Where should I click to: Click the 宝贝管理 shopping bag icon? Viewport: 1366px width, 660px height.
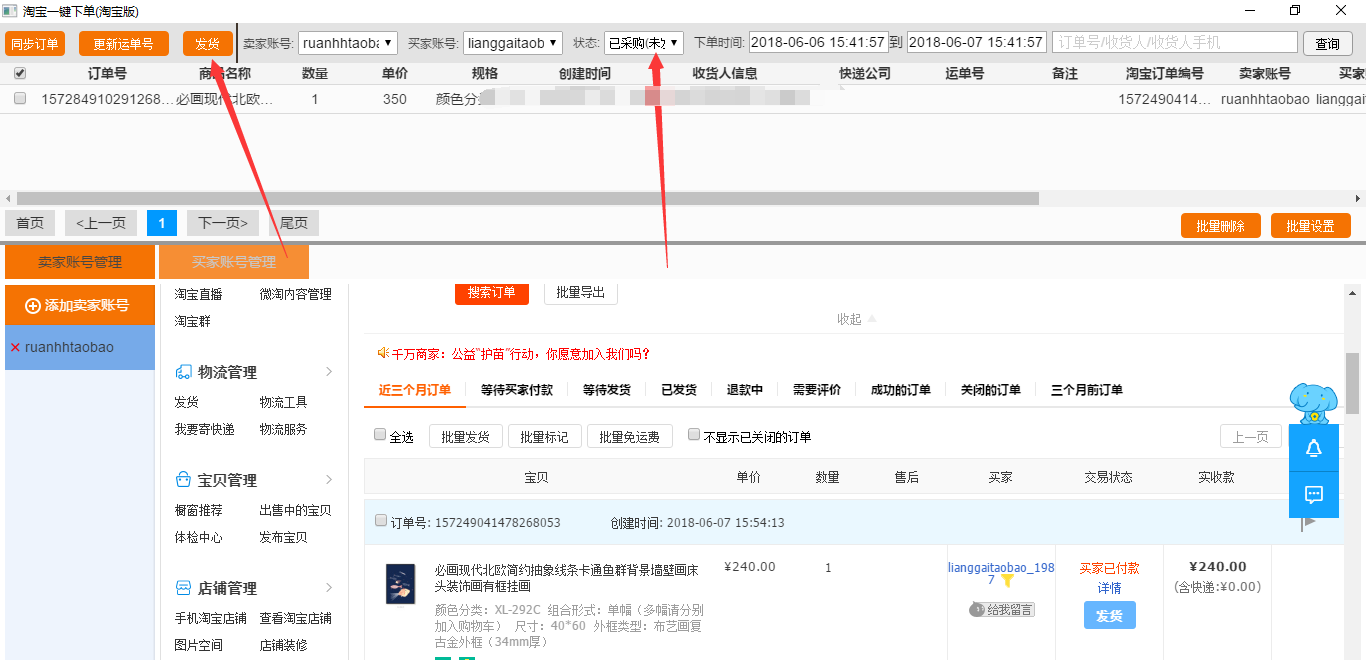point(183,480)
